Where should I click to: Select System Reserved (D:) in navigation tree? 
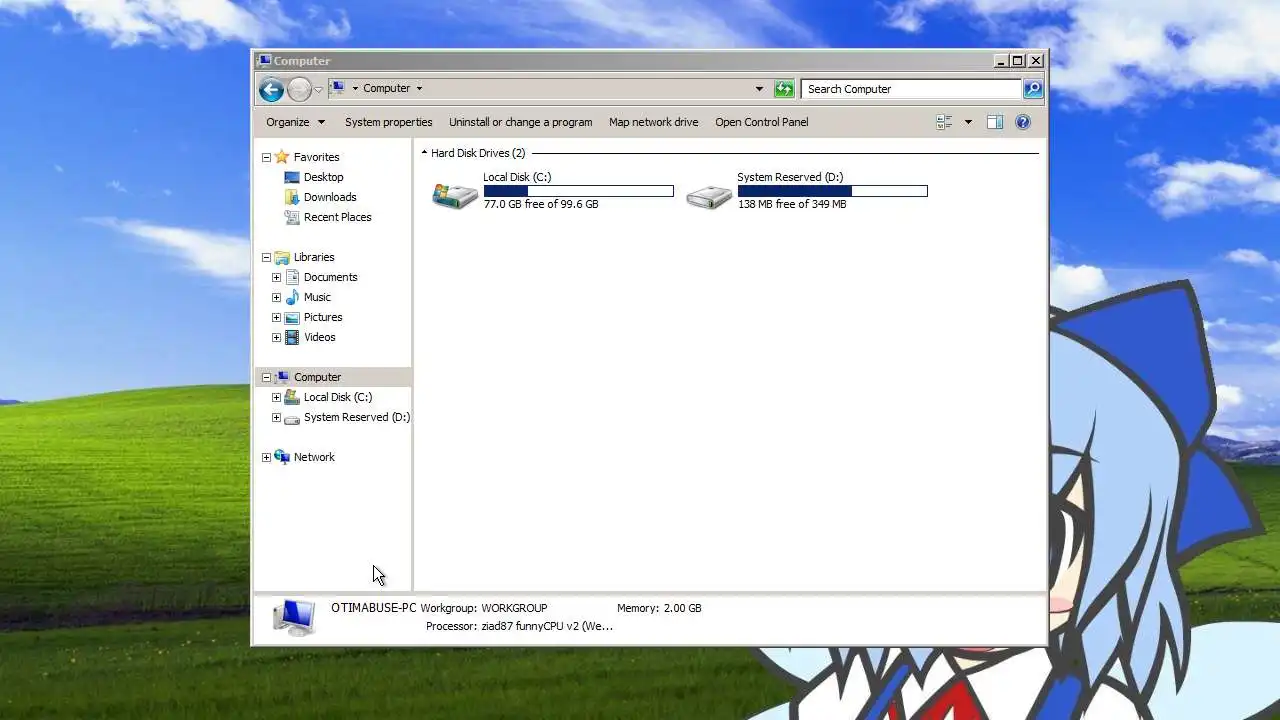pos(356,417)
